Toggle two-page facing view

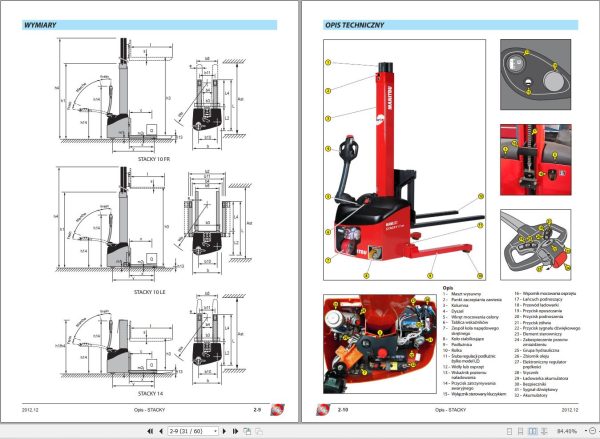pyautogui.click(x=532, y=431)
